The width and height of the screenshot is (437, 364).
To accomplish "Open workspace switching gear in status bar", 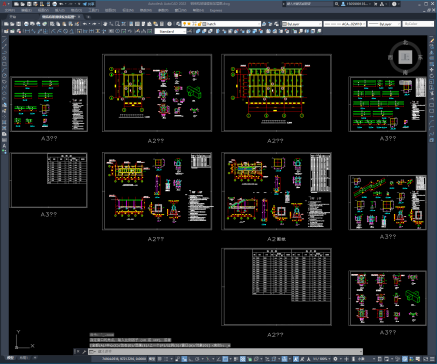I will pos(335,359).
